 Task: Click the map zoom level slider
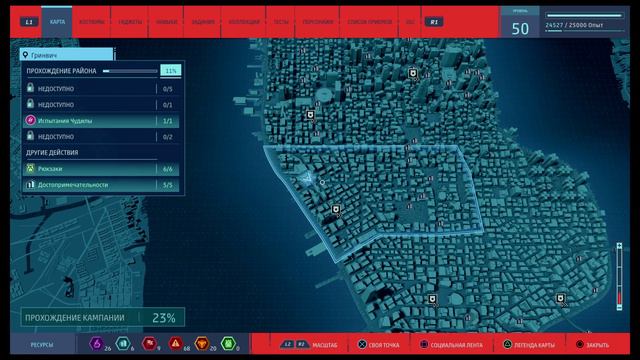click(619, 276)
